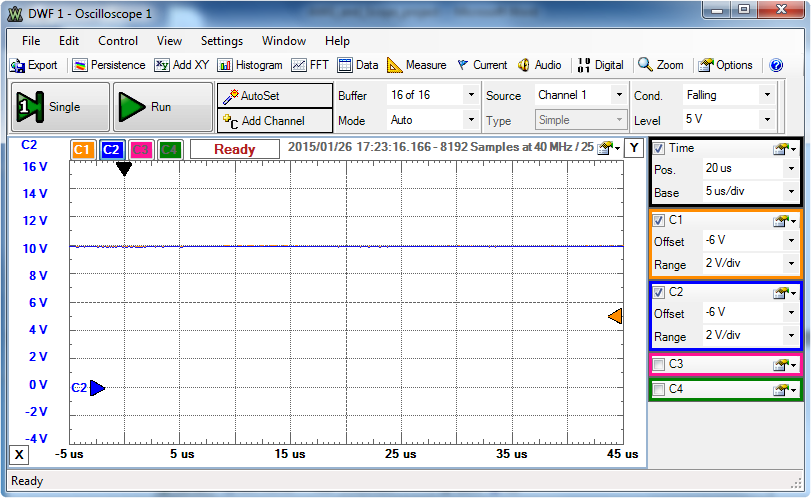Open the Edit menu
Viewport: 811px width, 498px height.
point(69,41)
